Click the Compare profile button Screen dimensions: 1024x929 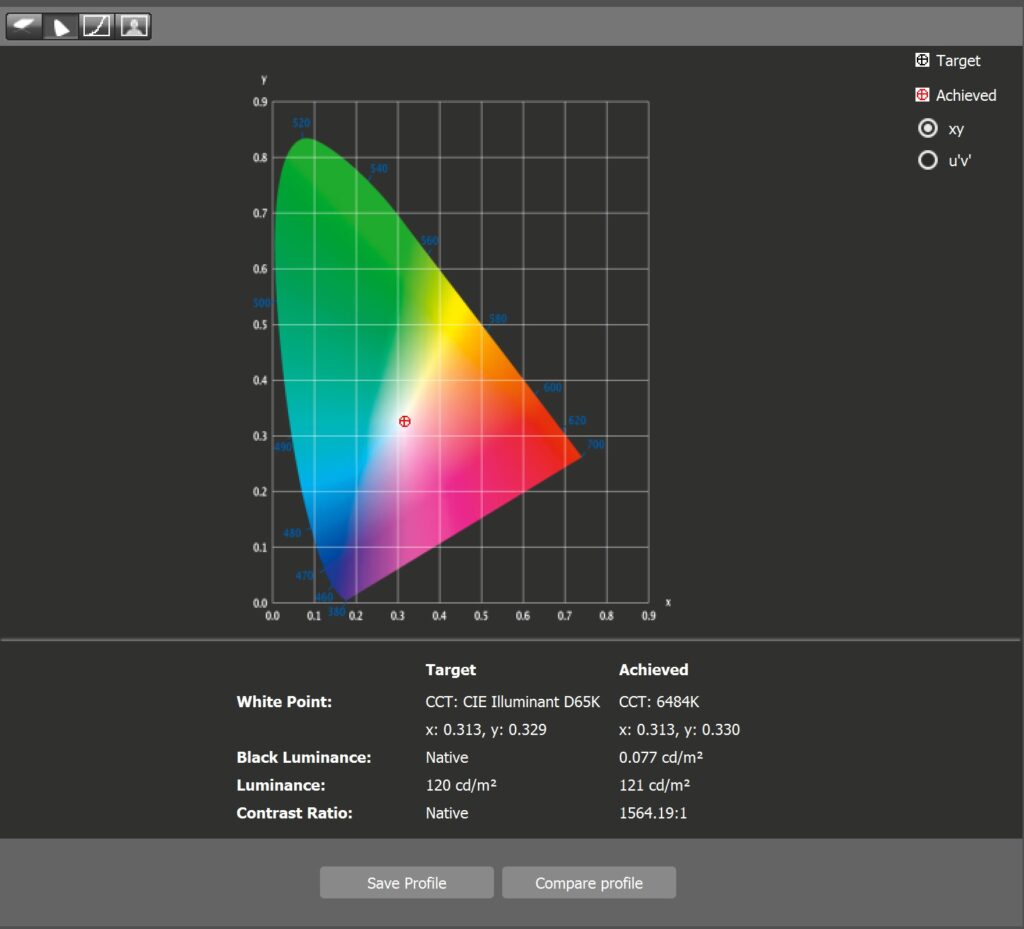coord(589,883)
